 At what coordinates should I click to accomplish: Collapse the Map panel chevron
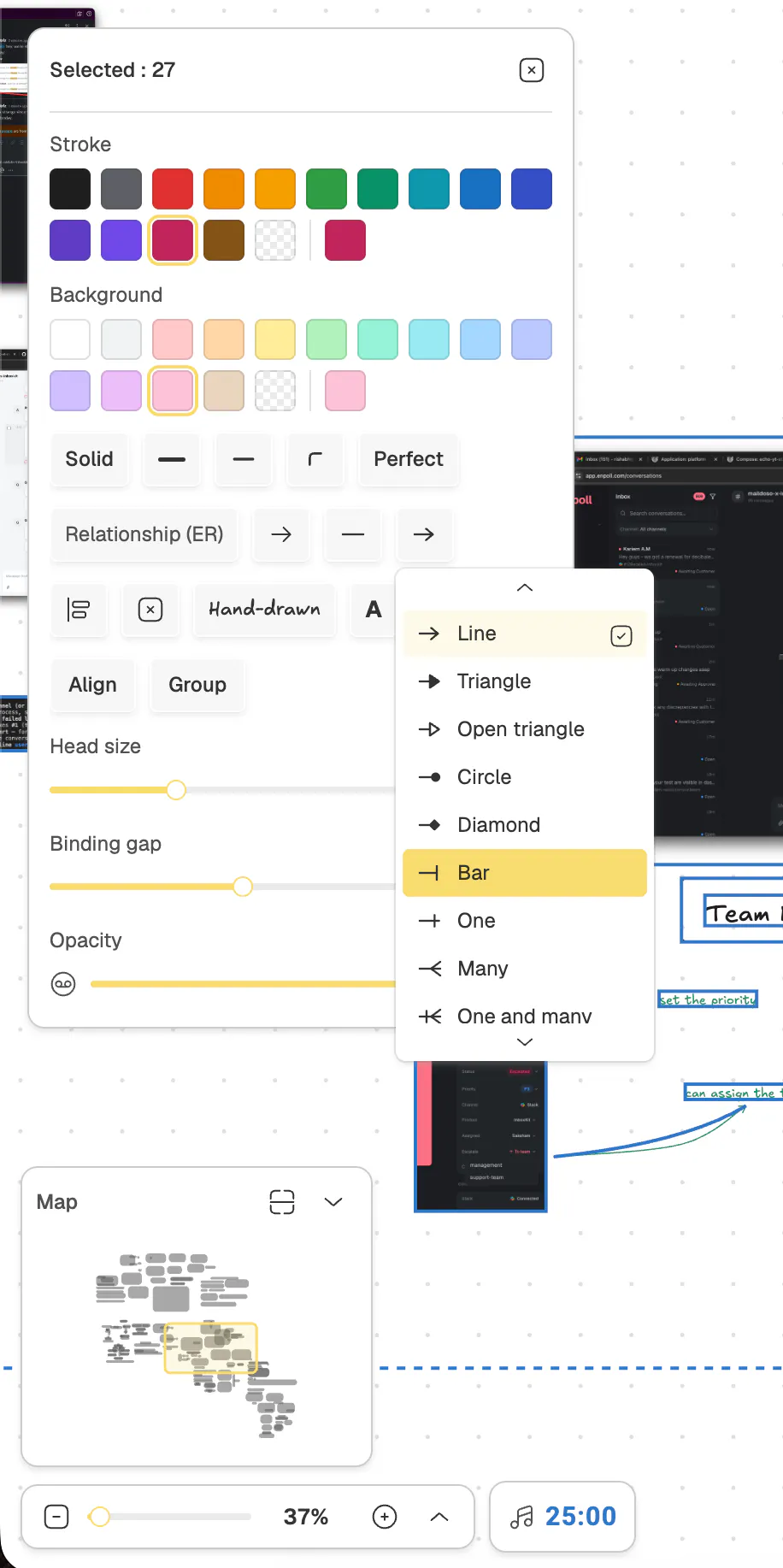[x=333, y=1202]
